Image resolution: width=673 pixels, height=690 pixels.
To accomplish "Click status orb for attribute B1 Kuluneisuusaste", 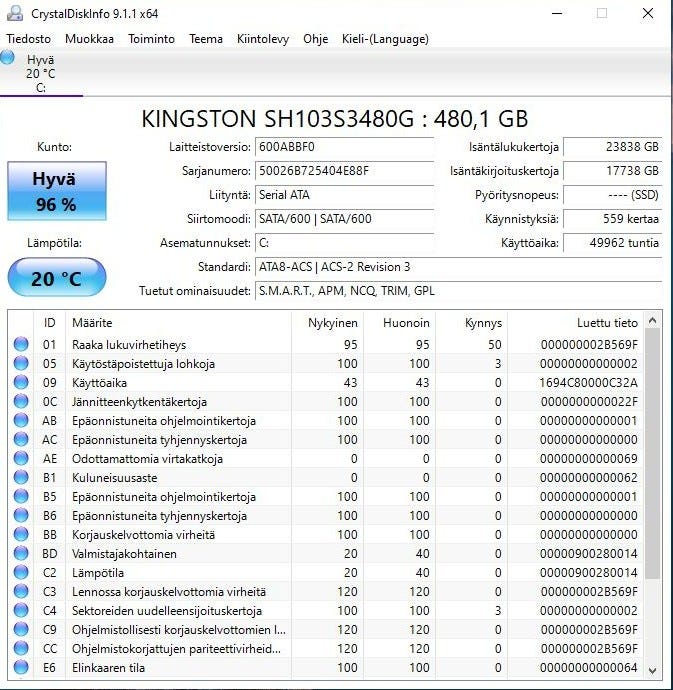I will coord(21,477).
